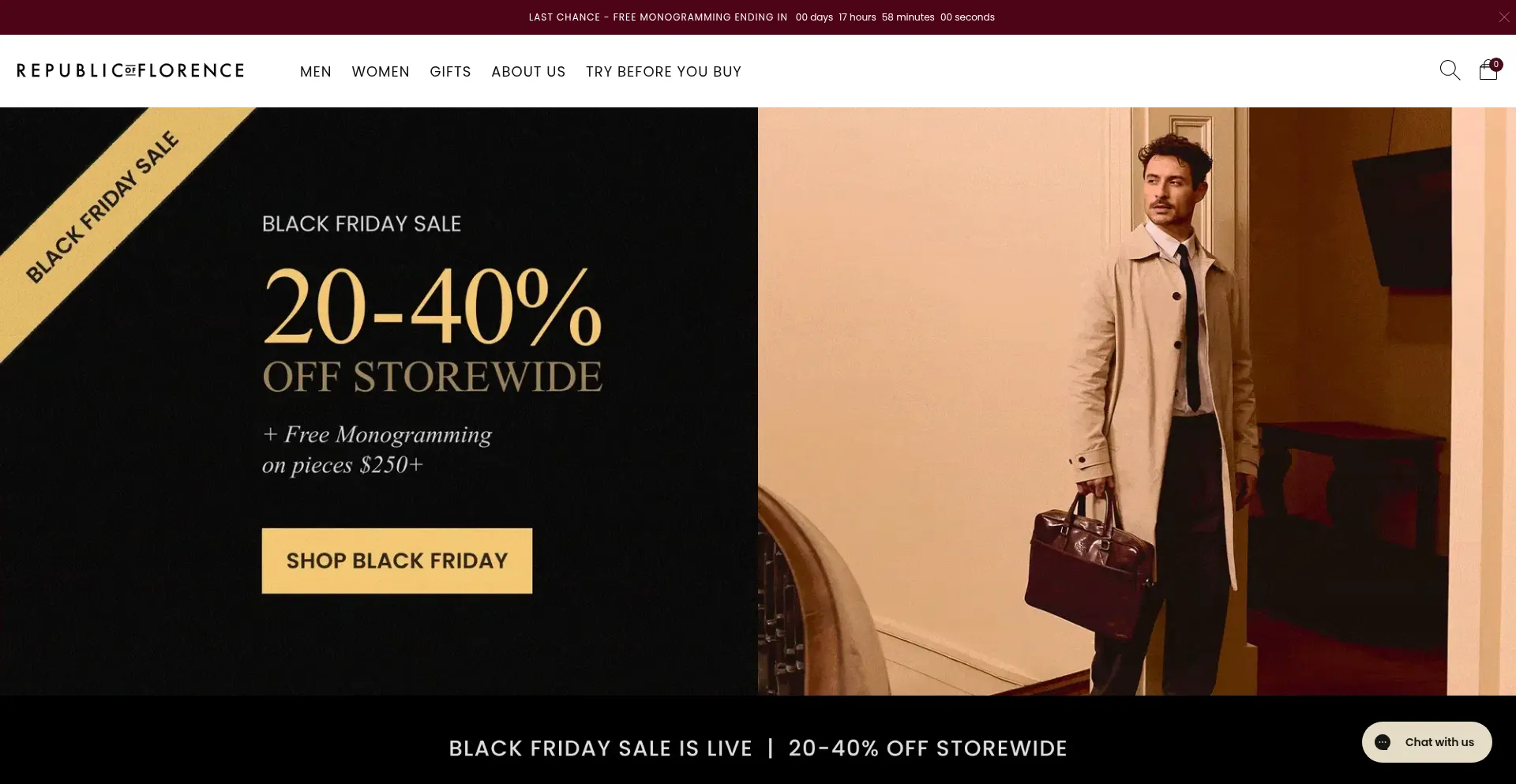1516x784 pixels.
Task: Open the search magnifier icon
Action: pyautogui.click(x=1450, y=70)
